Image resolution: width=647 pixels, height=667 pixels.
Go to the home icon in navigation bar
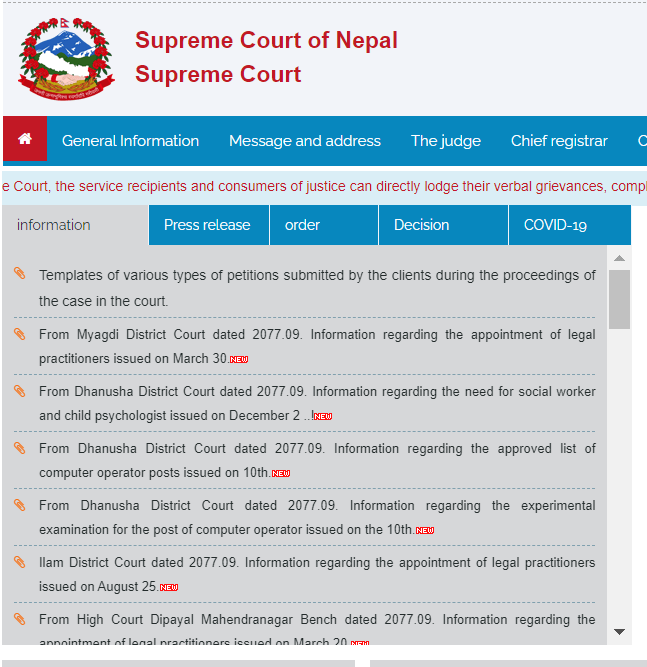tap(25, 139)
